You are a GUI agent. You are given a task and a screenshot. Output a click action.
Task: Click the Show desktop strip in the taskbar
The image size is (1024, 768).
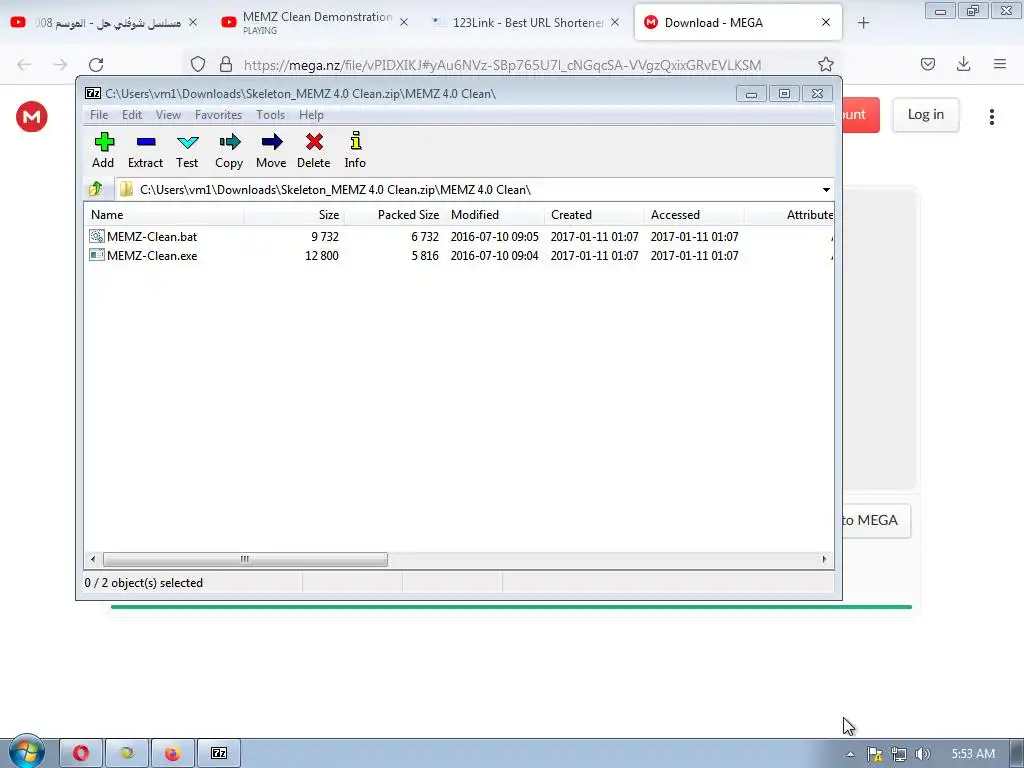(x=1017, y=753)
